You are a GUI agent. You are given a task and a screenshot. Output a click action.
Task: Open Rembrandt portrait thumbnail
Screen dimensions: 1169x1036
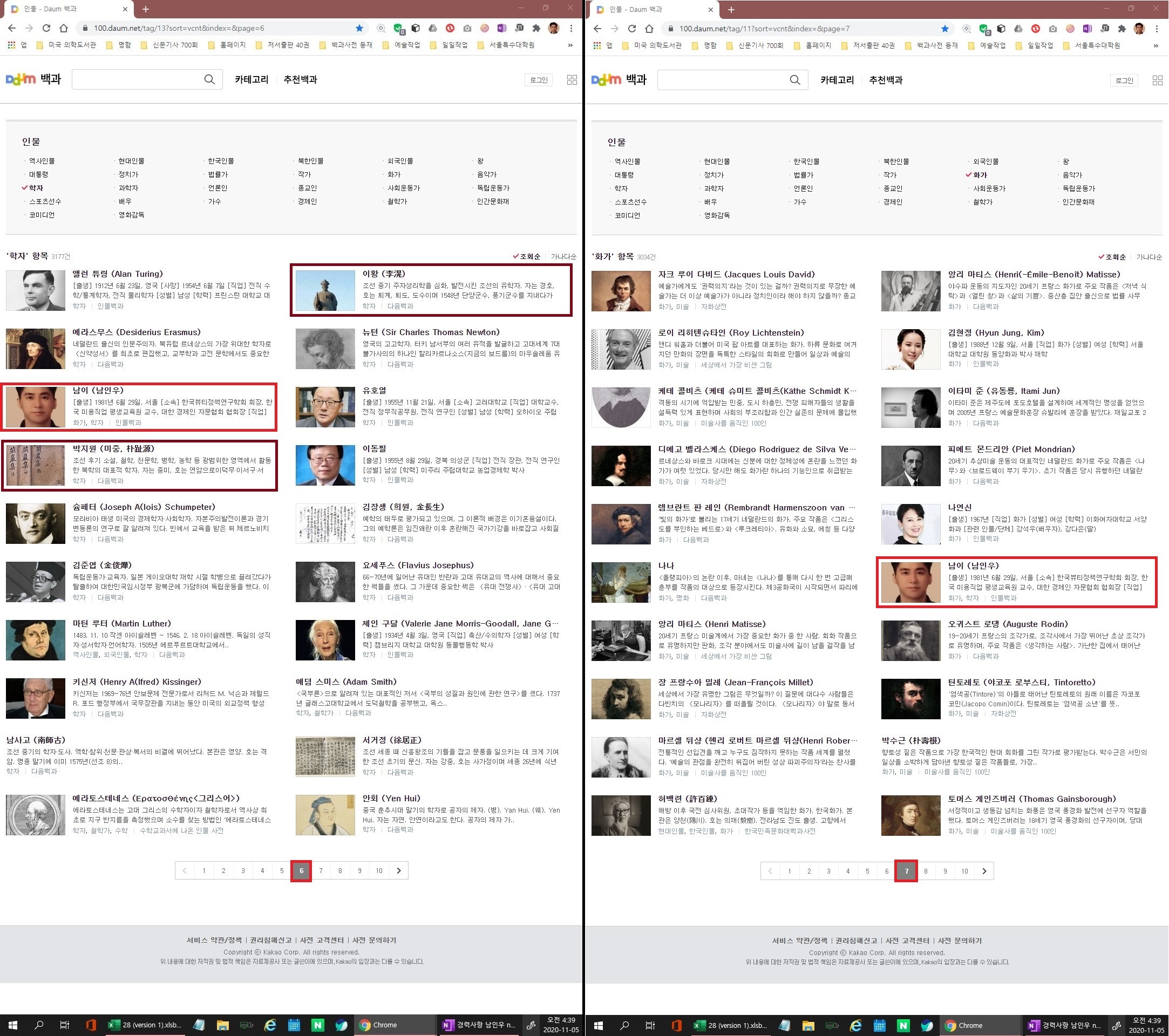pos(621,524)
